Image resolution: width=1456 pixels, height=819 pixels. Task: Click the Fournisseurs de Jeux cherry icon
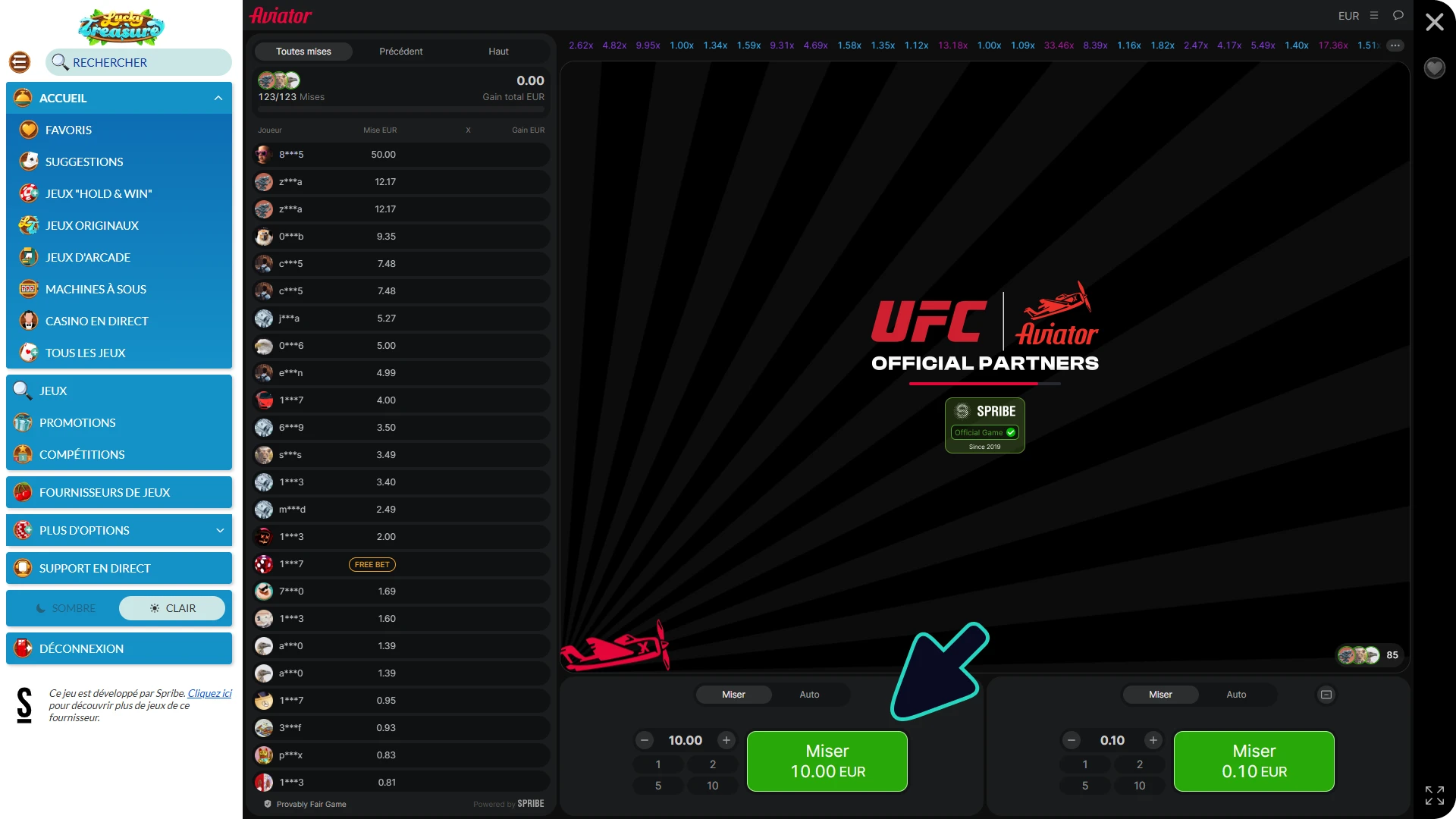pyautogui.click(x=23, y=492)
